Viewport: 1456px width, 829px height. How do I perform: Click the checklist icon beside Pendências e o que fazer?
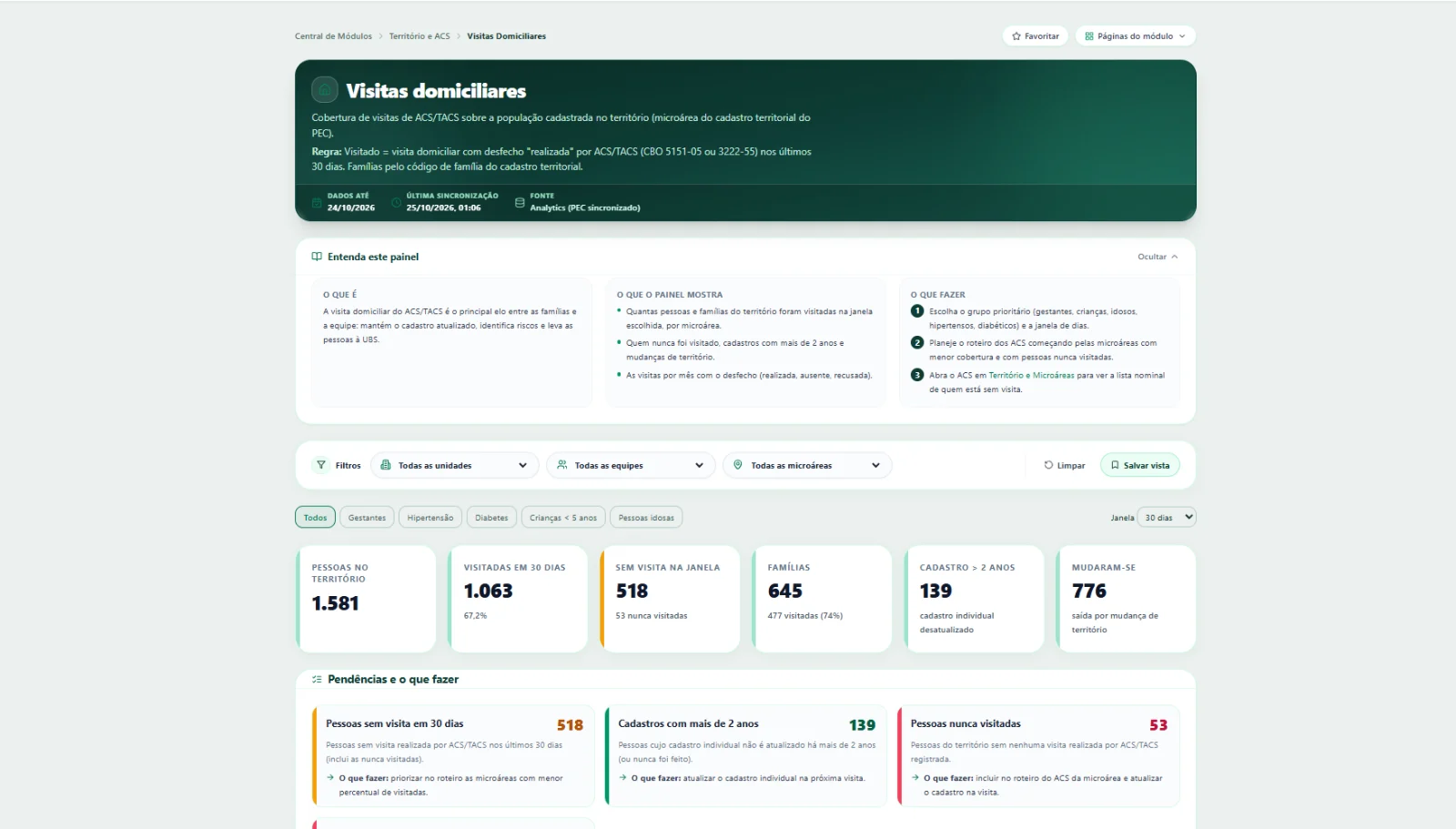pyautogui.click(x=317, y=679)
